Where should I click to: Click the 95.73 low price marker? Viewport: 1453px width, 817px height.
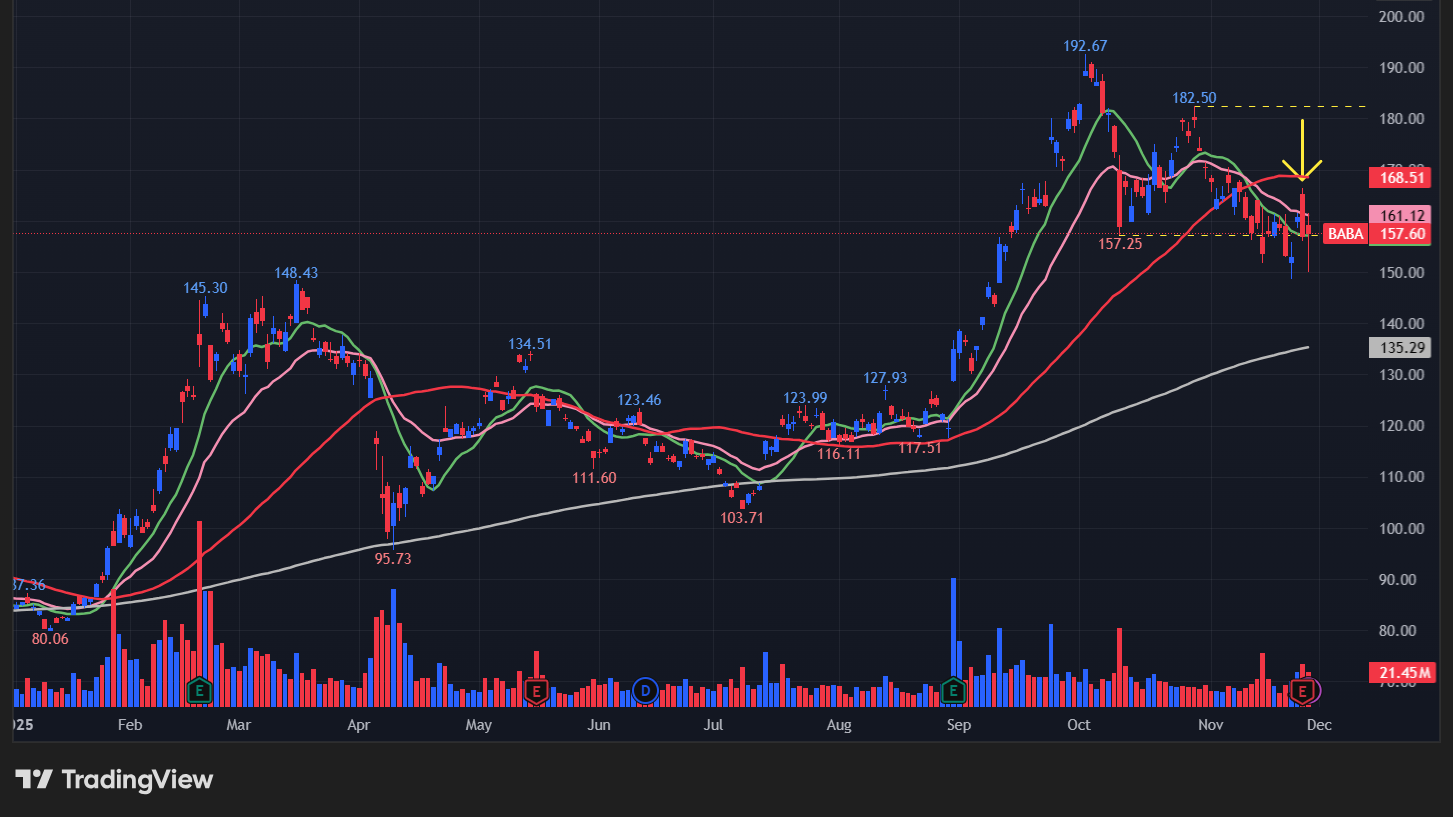point(393,559)
